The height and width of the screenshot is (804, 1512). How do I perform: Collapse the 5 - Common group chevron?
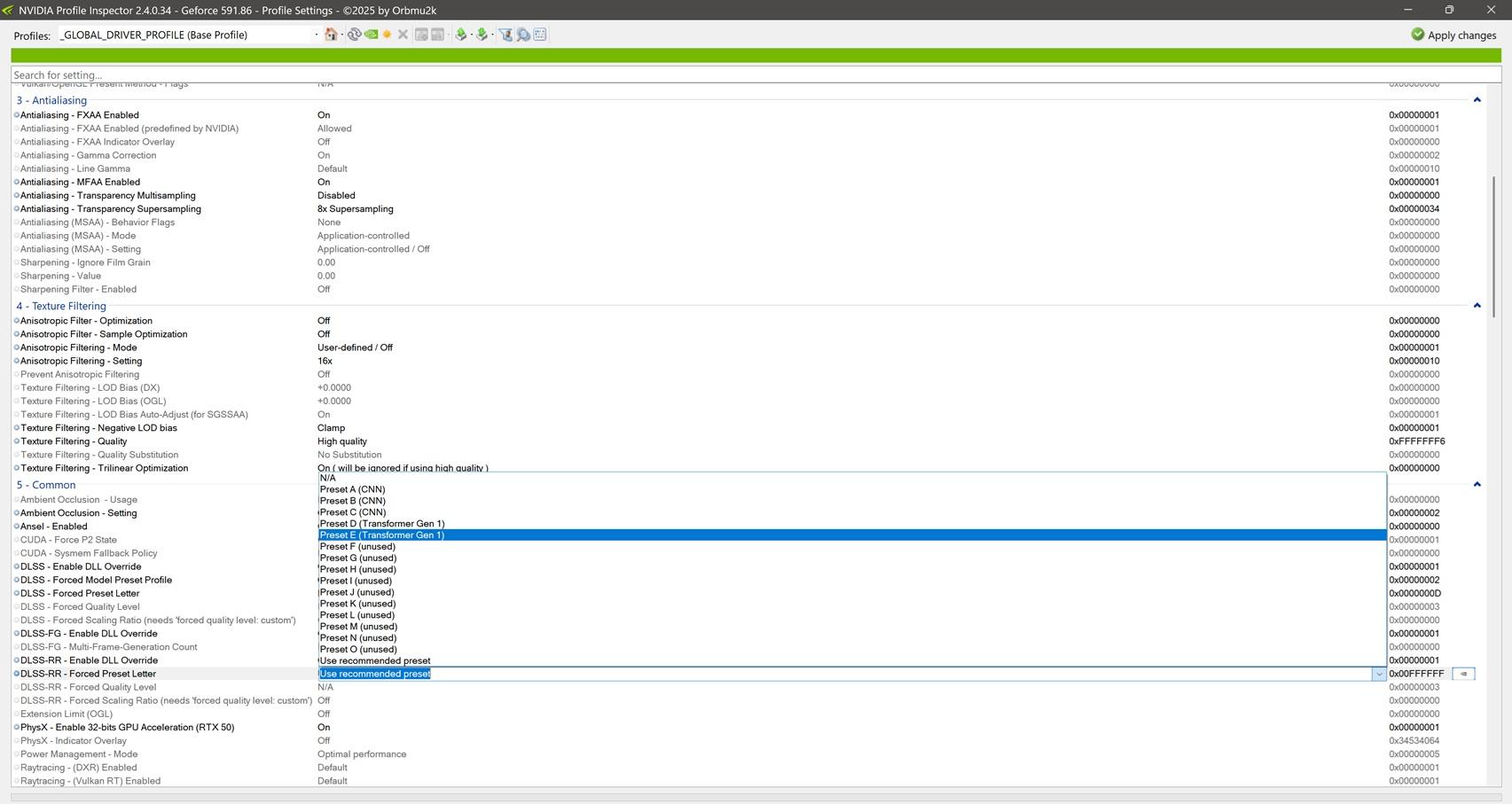pos(1477,485)
